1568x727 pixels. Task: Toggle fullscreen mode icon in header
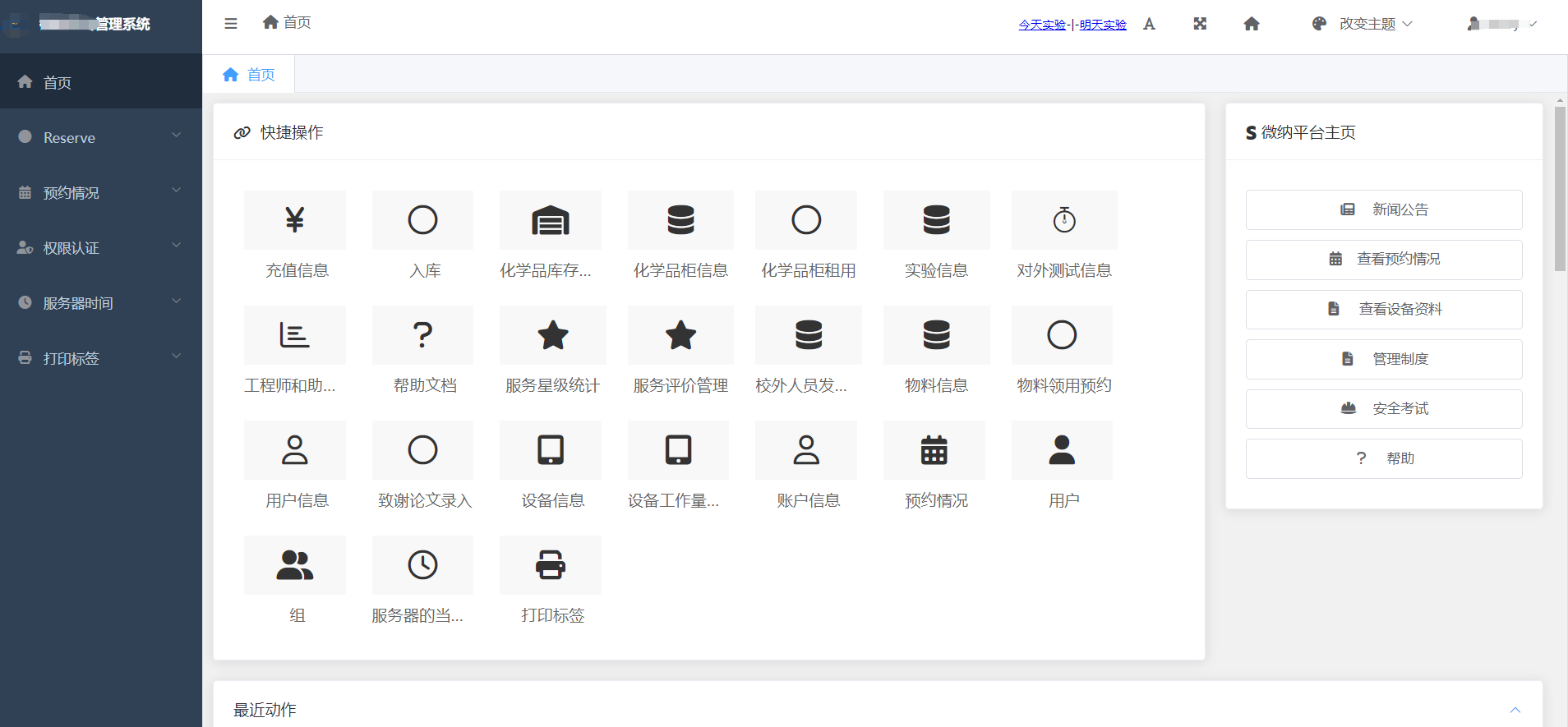(1200, 24)
